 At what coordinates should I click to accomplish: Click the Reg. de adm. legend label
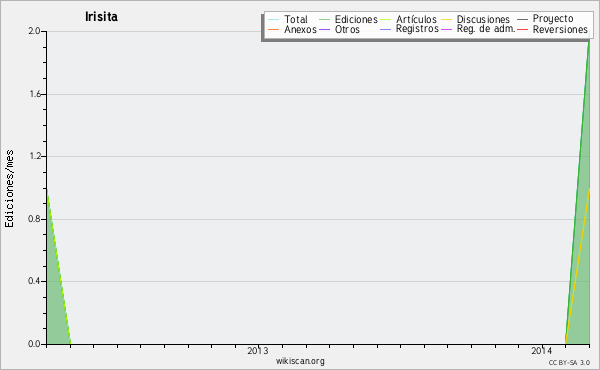coord(486,29)
